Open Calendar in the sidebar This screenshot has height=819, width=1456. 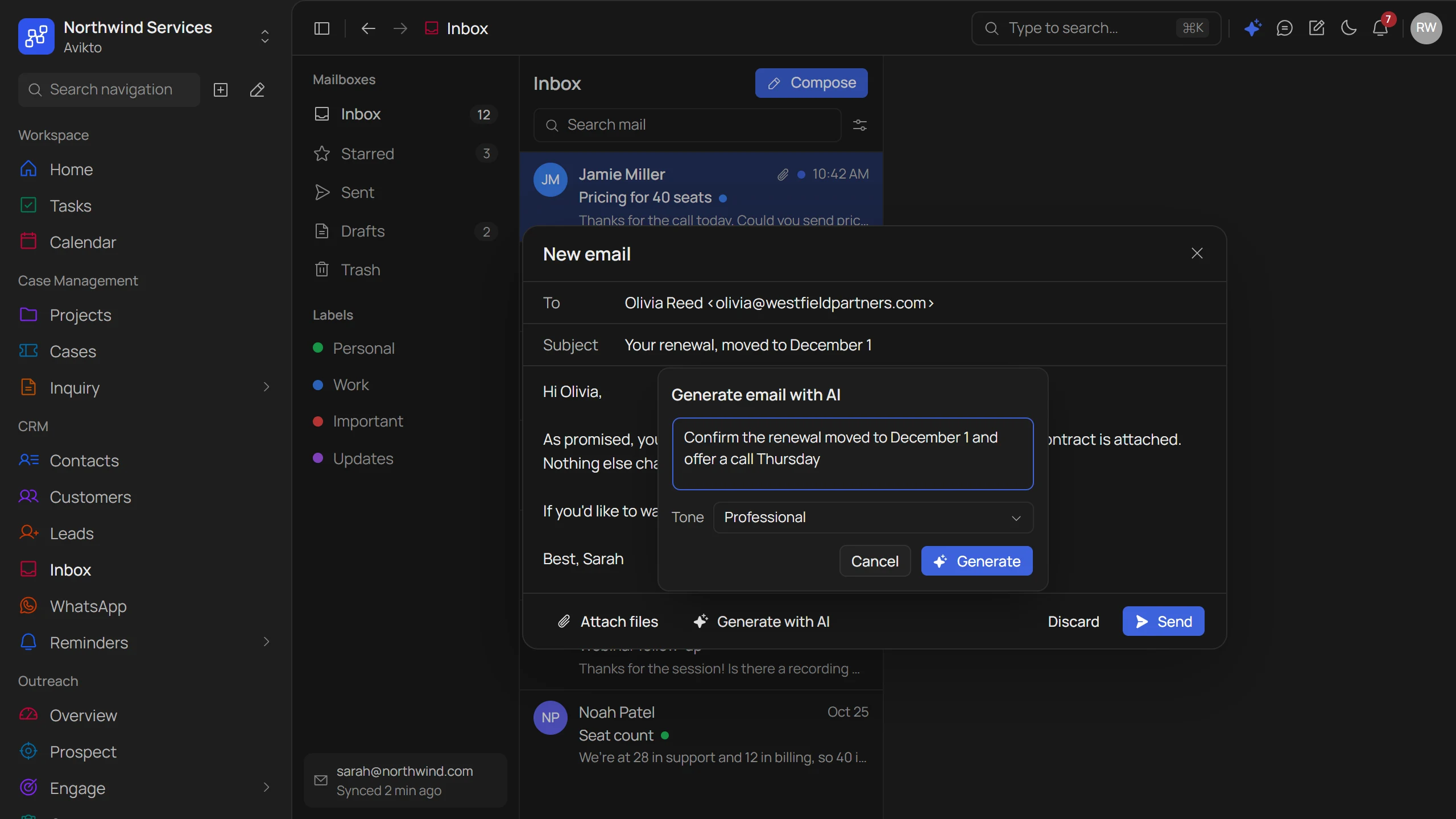[146, 242]
